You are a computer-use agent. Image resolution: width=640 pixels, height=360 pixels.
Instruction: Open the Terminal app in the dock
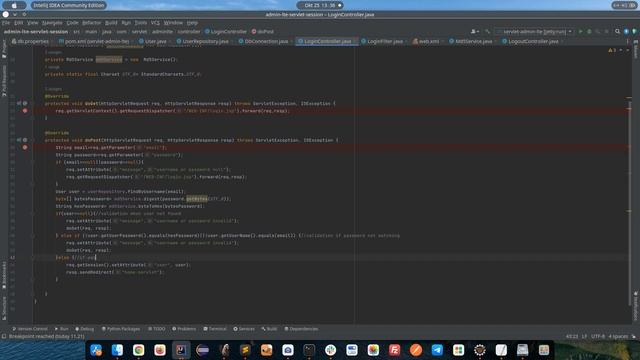click(309, 350)
